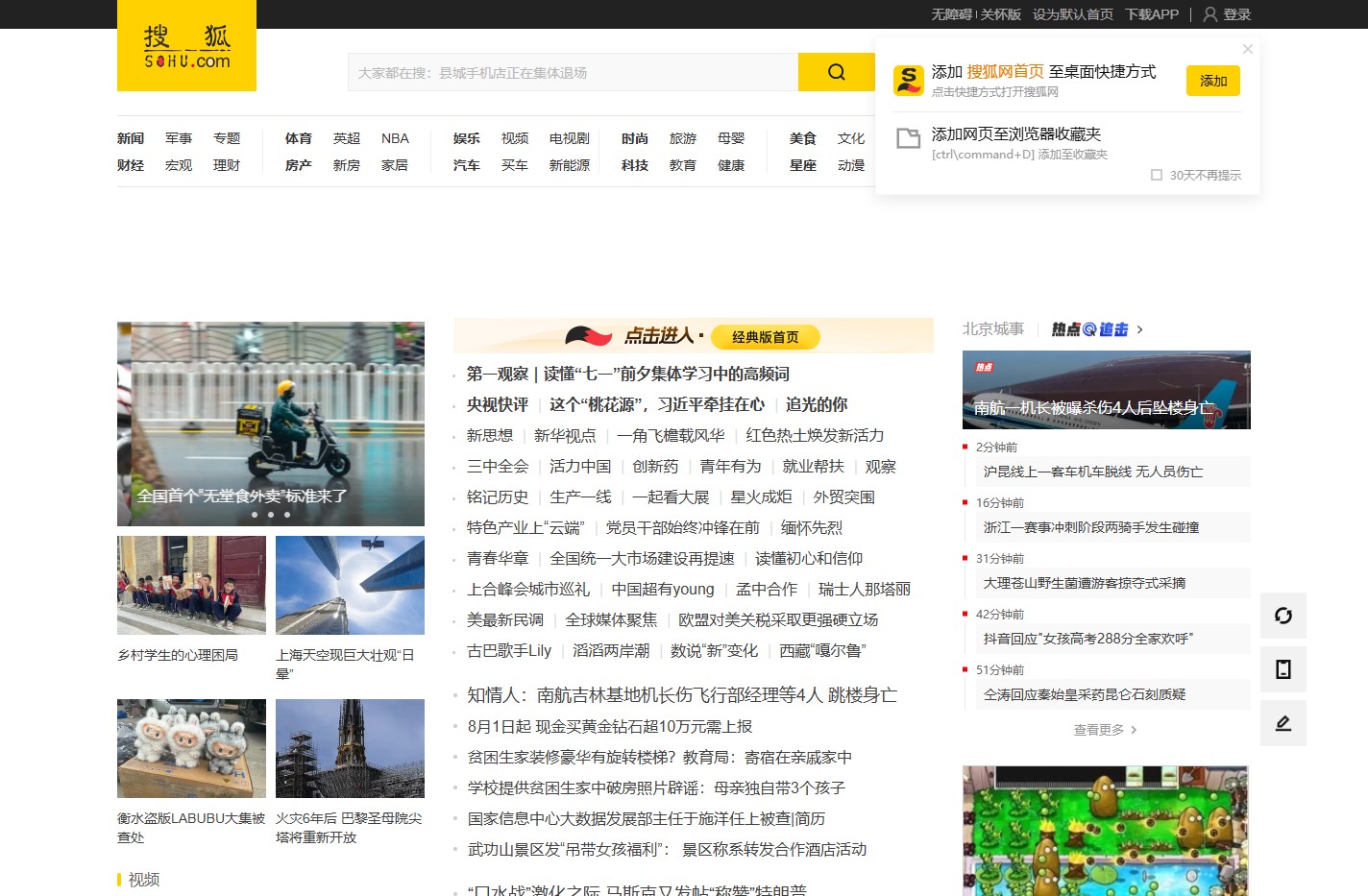Open the 房产 channel
Image resolution: width=1368 pixels, height=896 pixels.
point(299,165)
